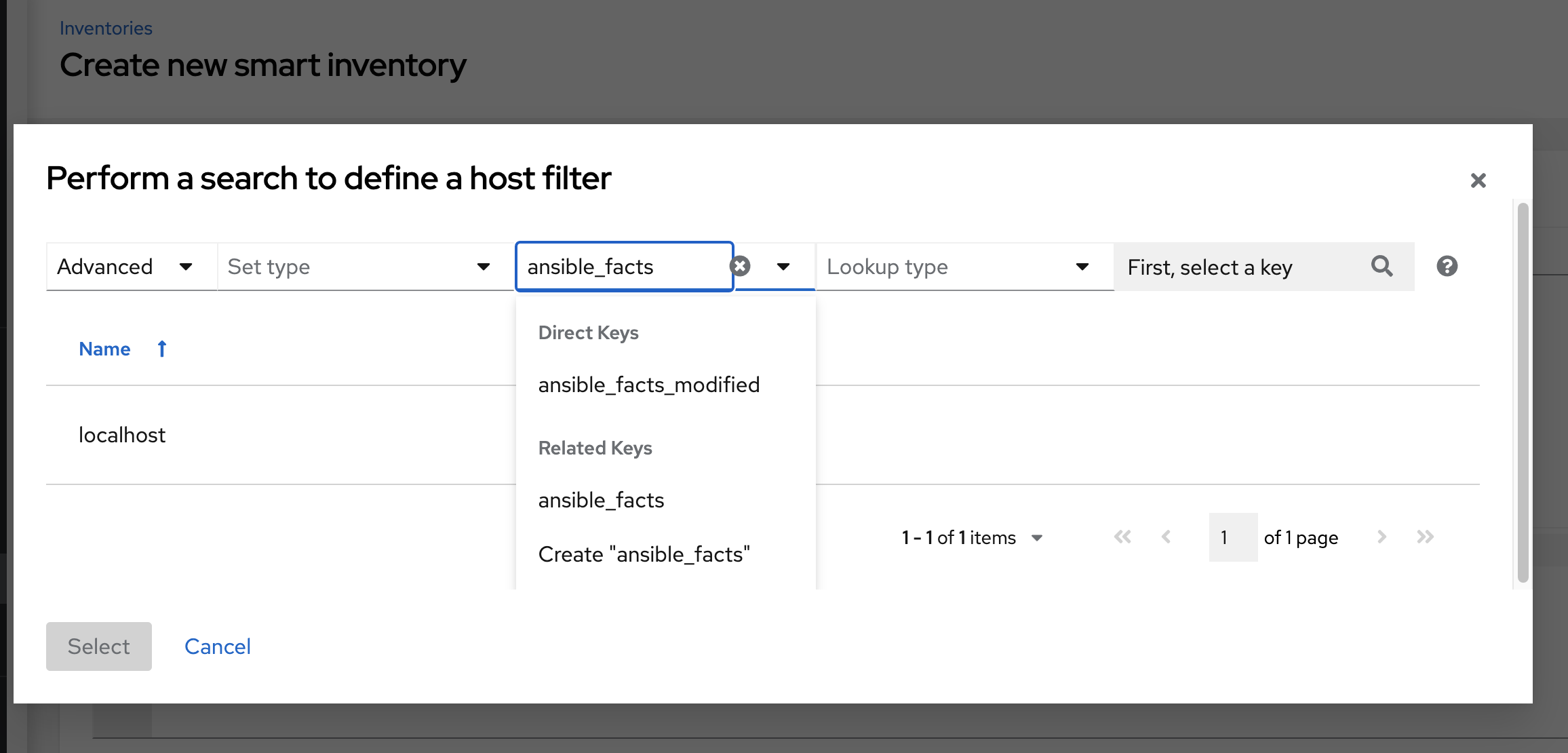Open the Inventories breadcrumb link
Viewport: 1568px width, 753px height.
click(106, 28)
